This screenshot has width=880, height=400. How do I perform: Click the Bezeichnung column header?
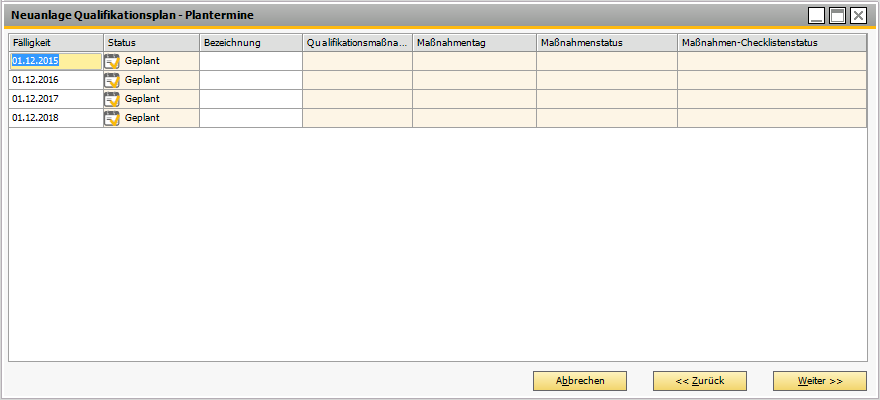point(250,43)
